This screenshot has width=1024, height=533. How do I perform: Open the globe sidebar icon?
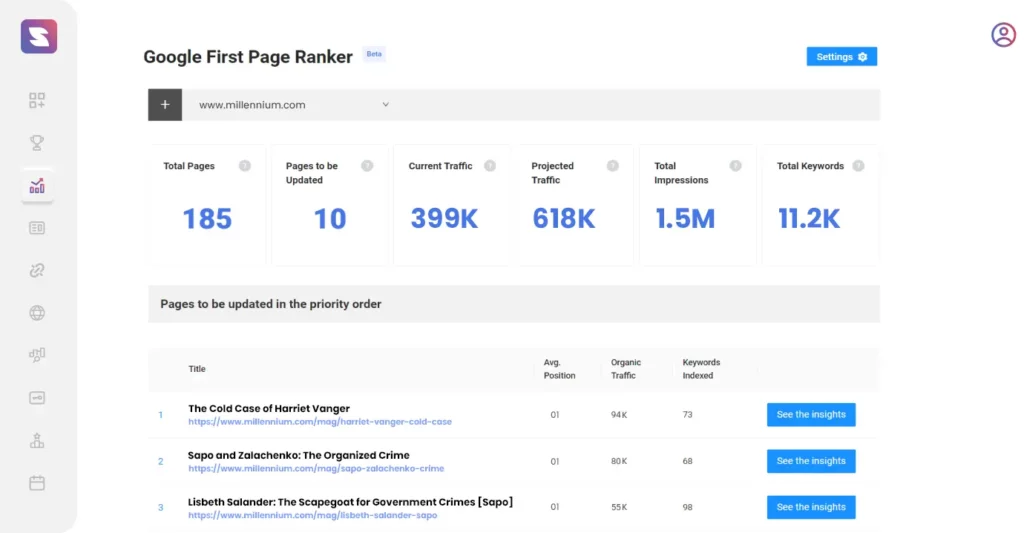click(37, 313)
